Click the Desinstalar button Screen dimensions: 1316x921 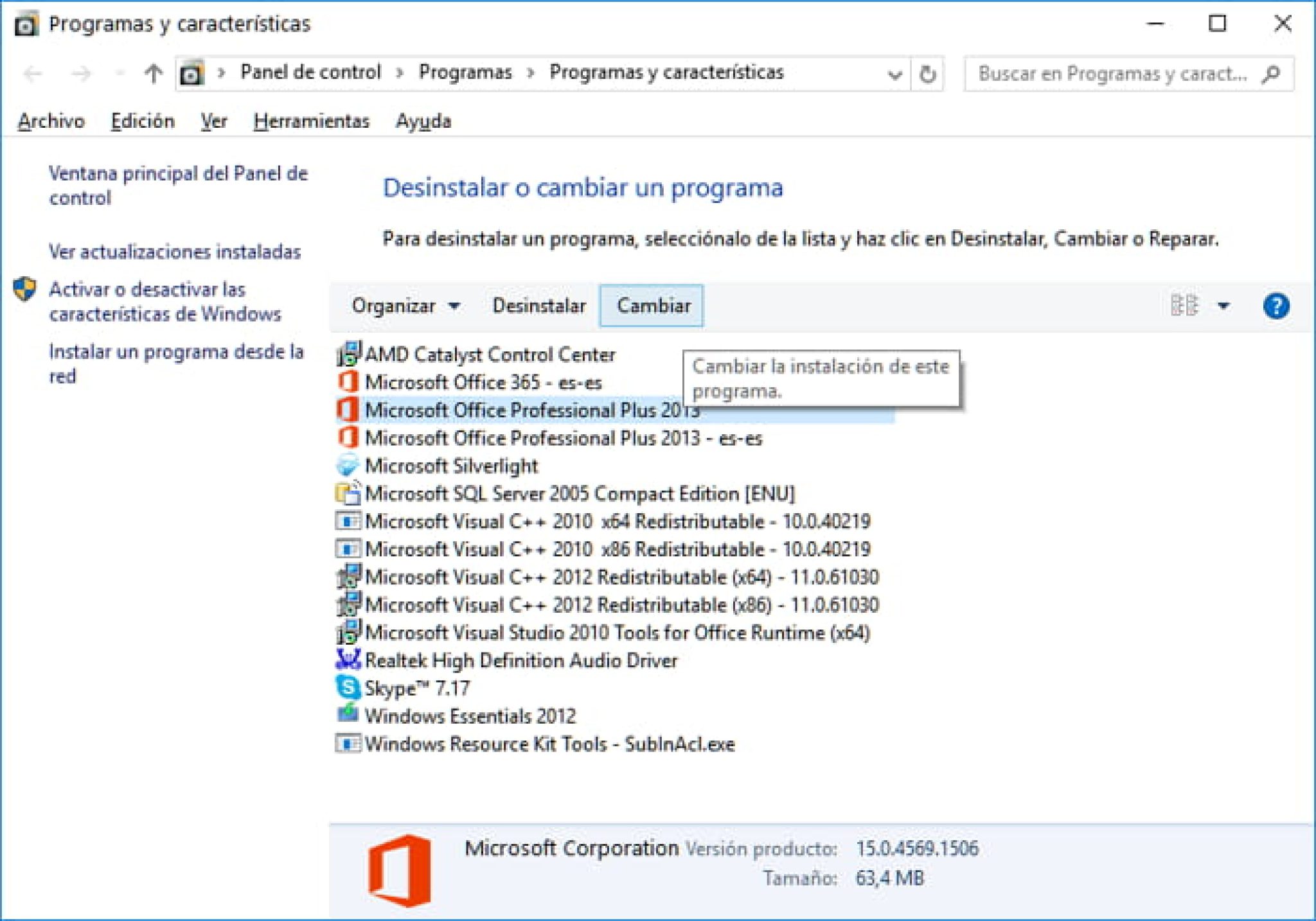(x=538, y=306)
